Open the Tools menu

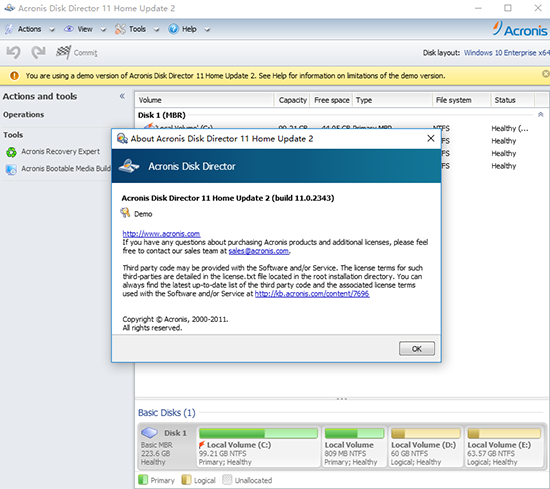click(137, 29)
